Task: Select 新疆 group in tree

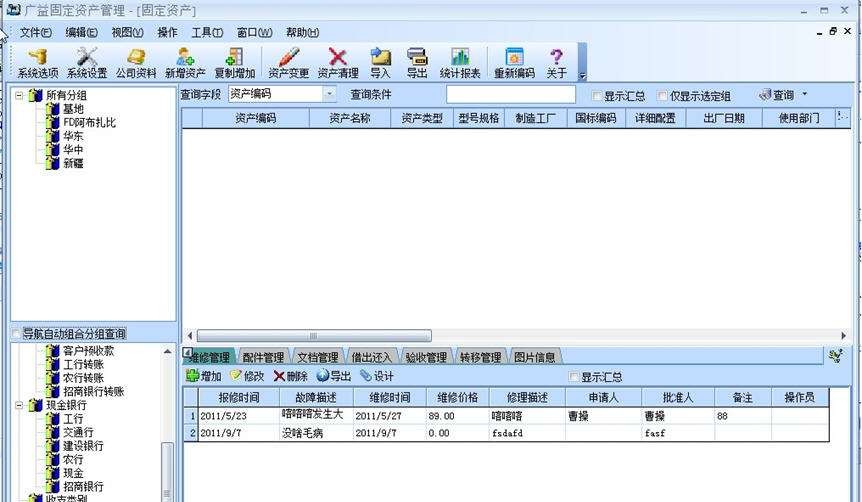Action: [73, 163]
